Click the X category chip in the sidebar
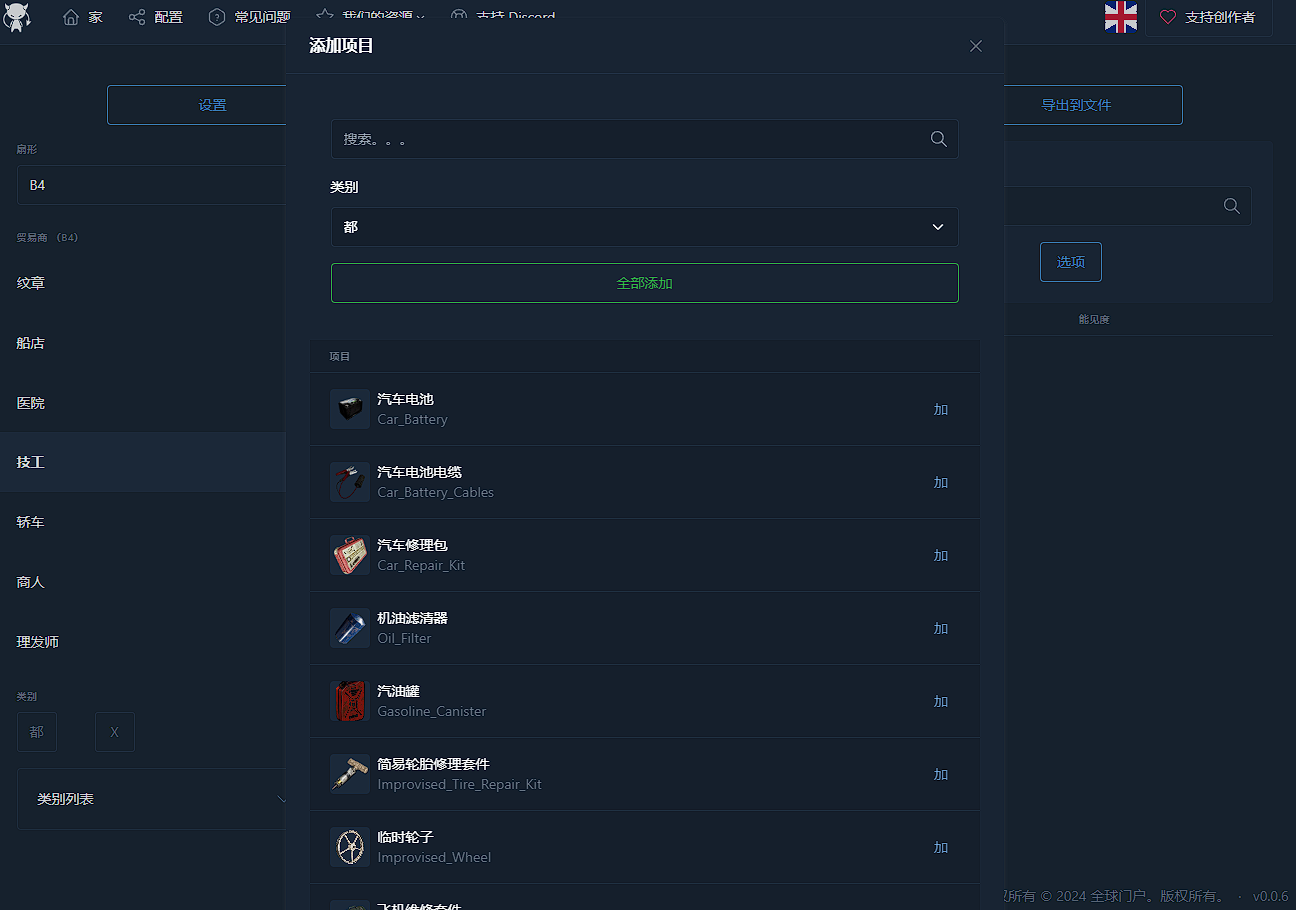This screenshot has height=910, width=1296. tap(115, 732)
